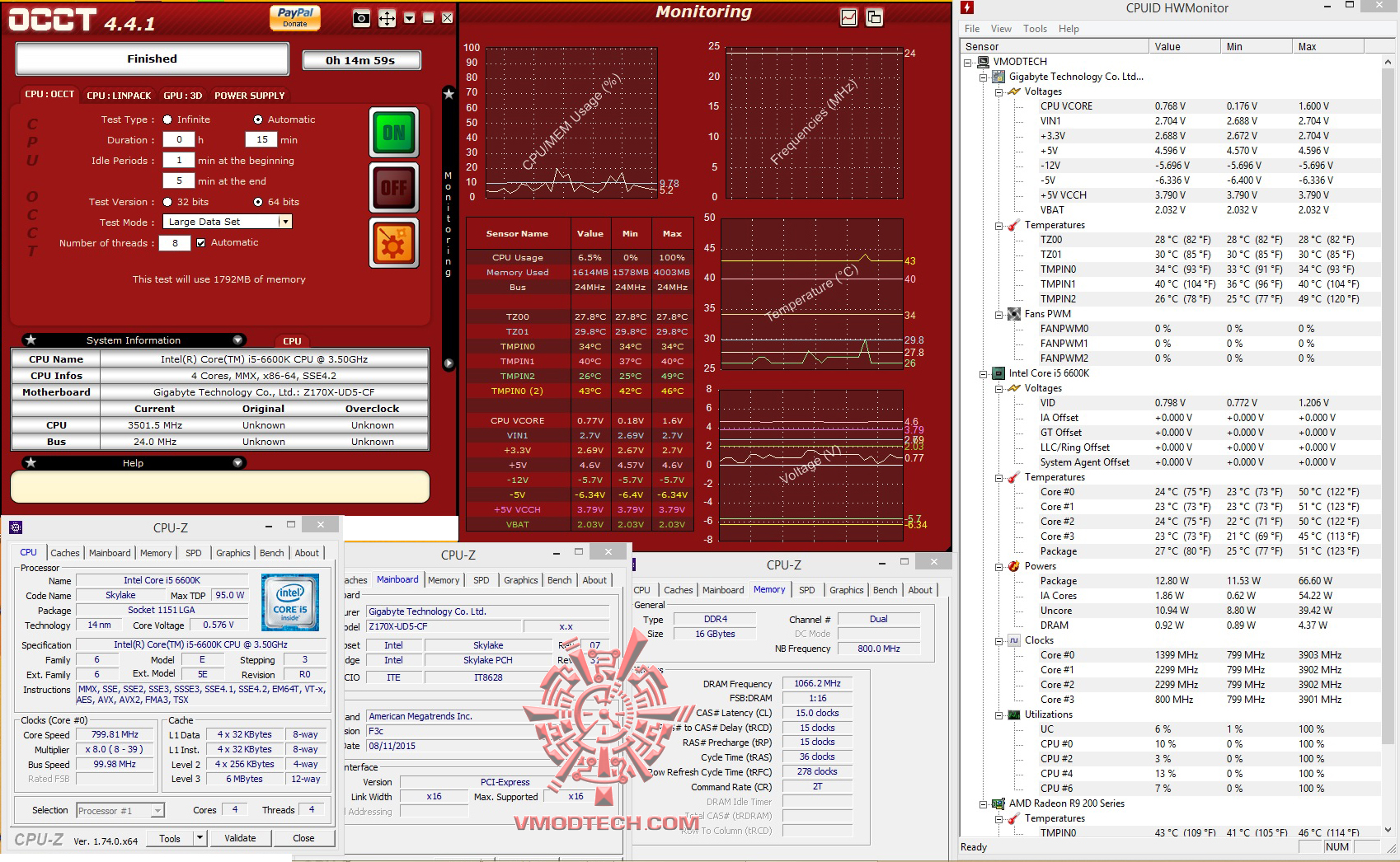Click the OCCT move-window crosshair icon
This screenshot has height=862, width=1400.
pos(387,18)
